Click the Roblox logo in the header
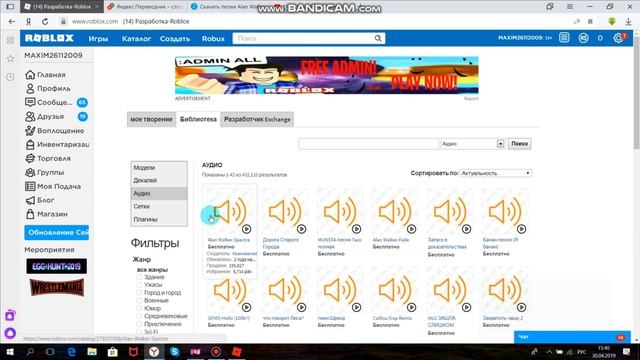Screen dimensions: 640x360 coord(49,38)
